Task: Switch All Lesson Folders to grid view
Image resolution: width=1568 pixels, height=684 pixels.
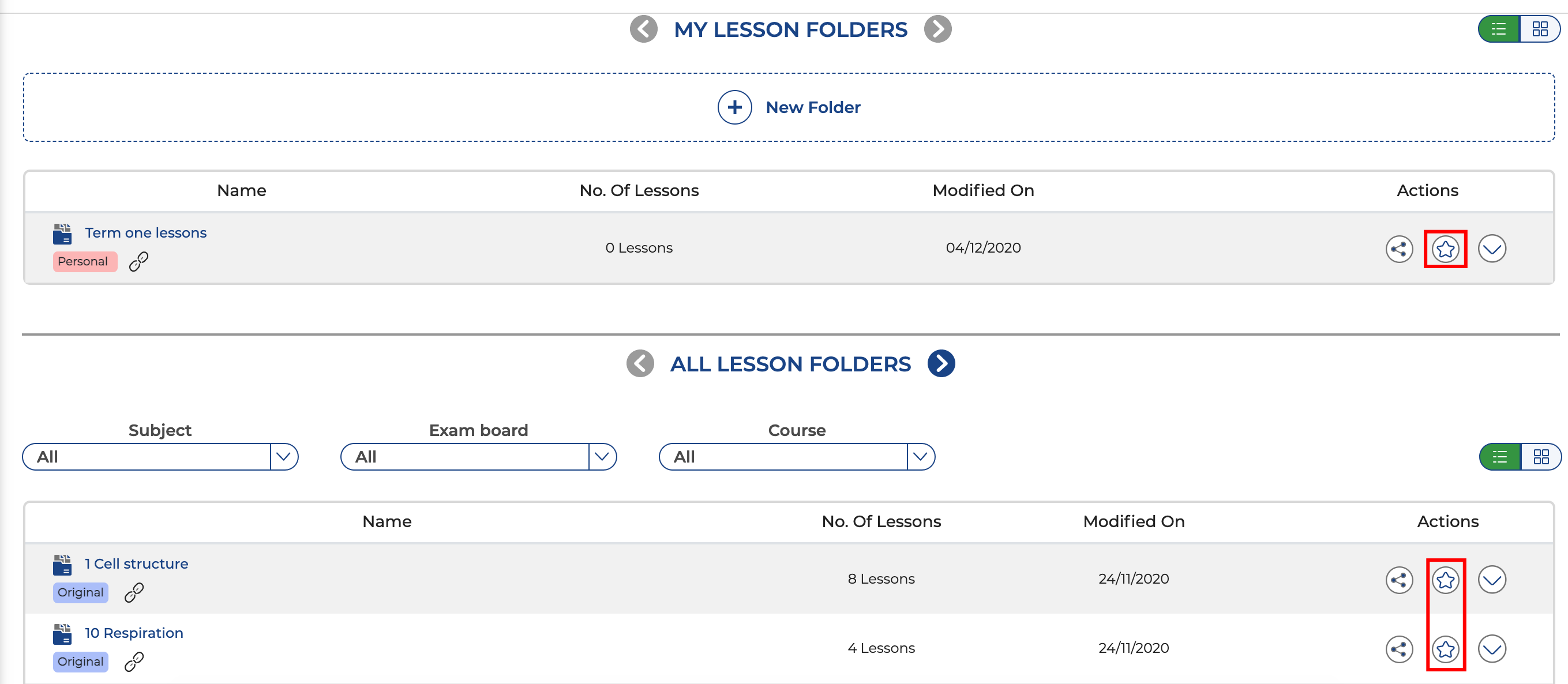Action: [1541, 457]
